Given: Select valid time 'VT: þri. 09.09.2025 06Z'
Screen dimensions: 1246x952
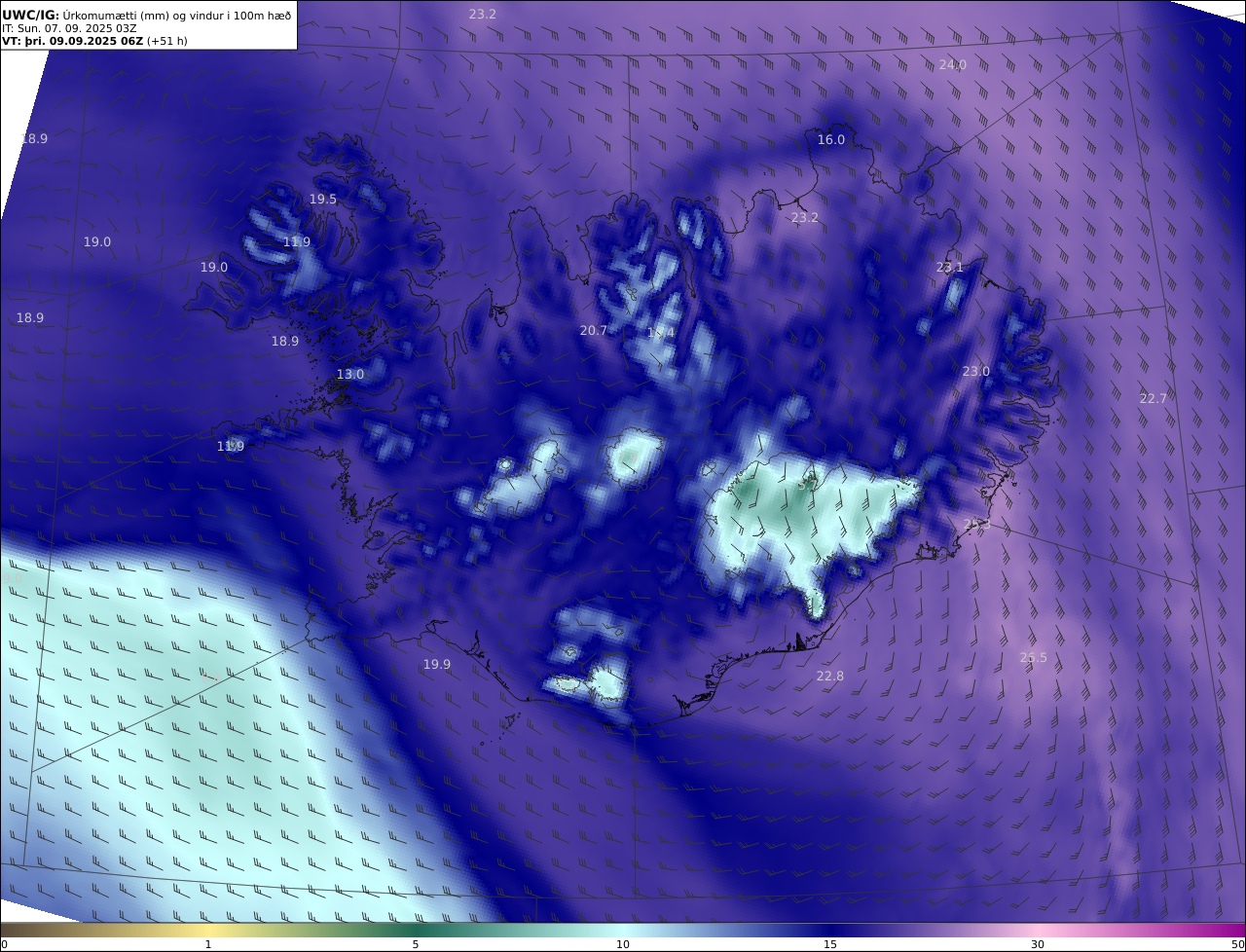Looking at the screenshot, I should 72,41.
